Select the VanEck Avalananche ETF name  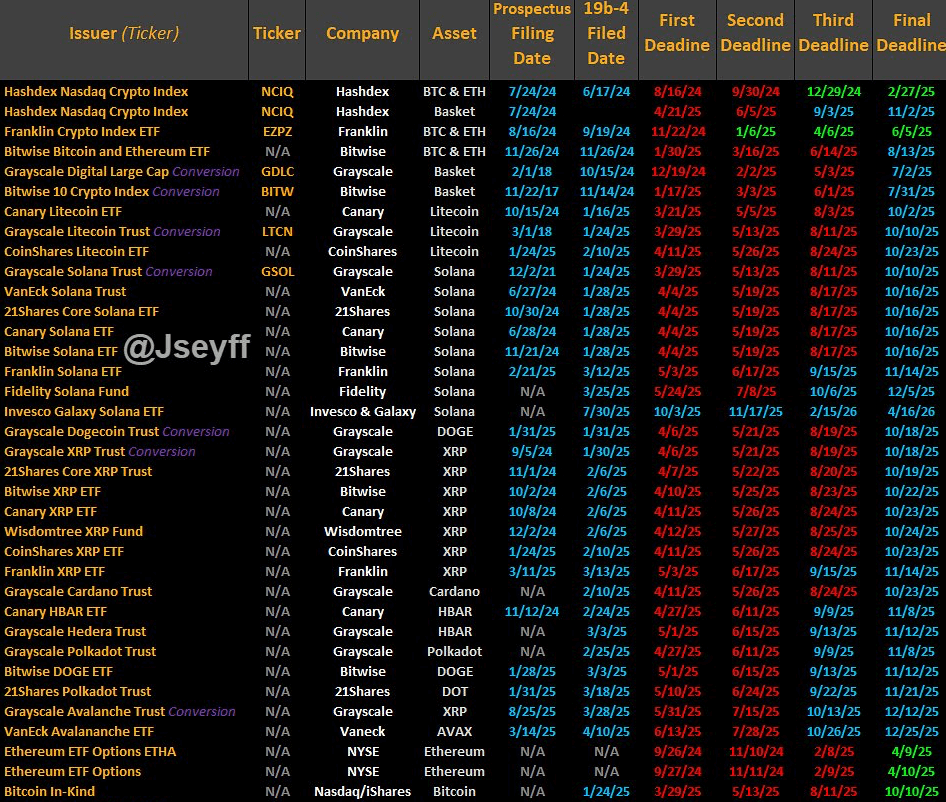(x=79, y=731)
